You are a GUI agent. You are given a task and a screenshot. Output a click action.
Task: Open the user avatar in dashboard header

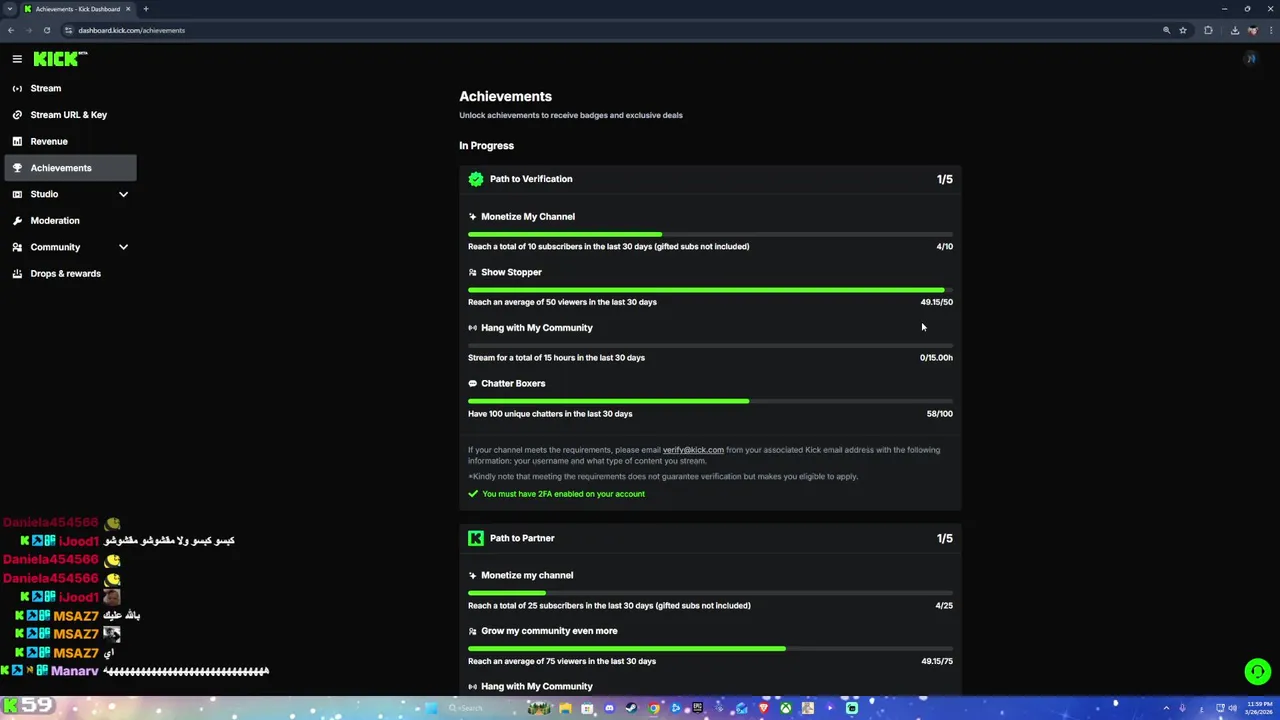pos(1250,59)
